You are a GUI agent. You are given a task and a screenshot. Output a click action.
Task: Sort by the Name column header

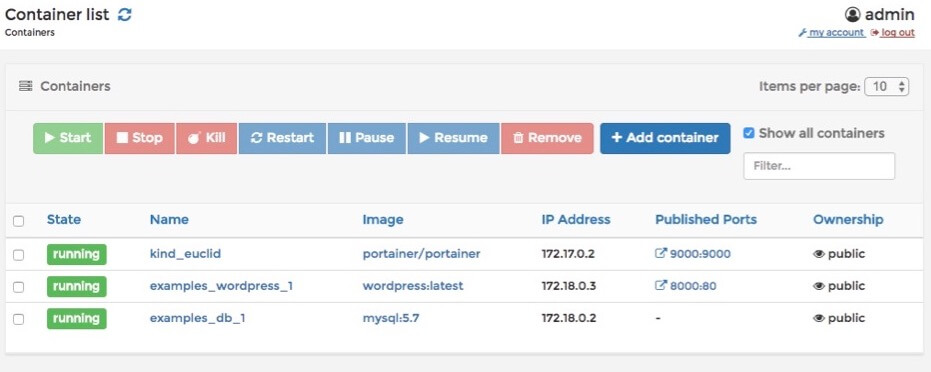pyautogui.click(x=169, y=220)
